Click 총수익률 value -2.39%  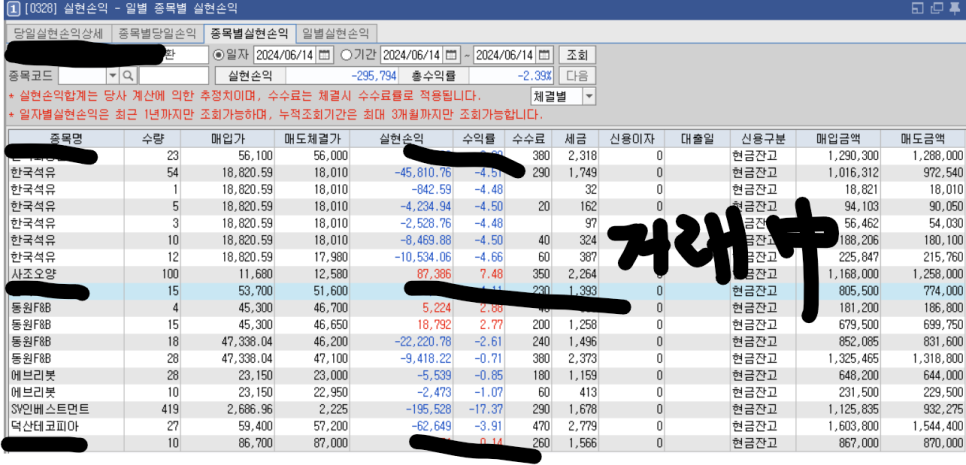point(511,76)
